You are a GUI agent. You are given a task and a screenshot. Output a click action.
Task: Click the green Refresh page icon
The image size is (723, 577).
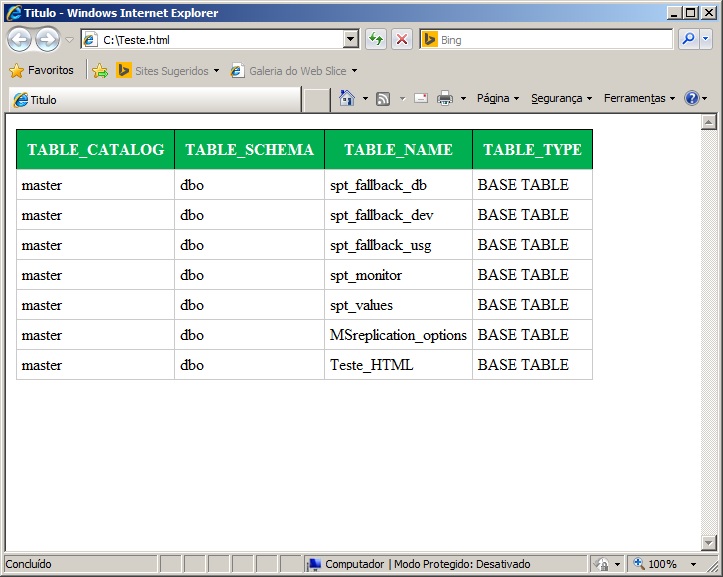[376, 40]
